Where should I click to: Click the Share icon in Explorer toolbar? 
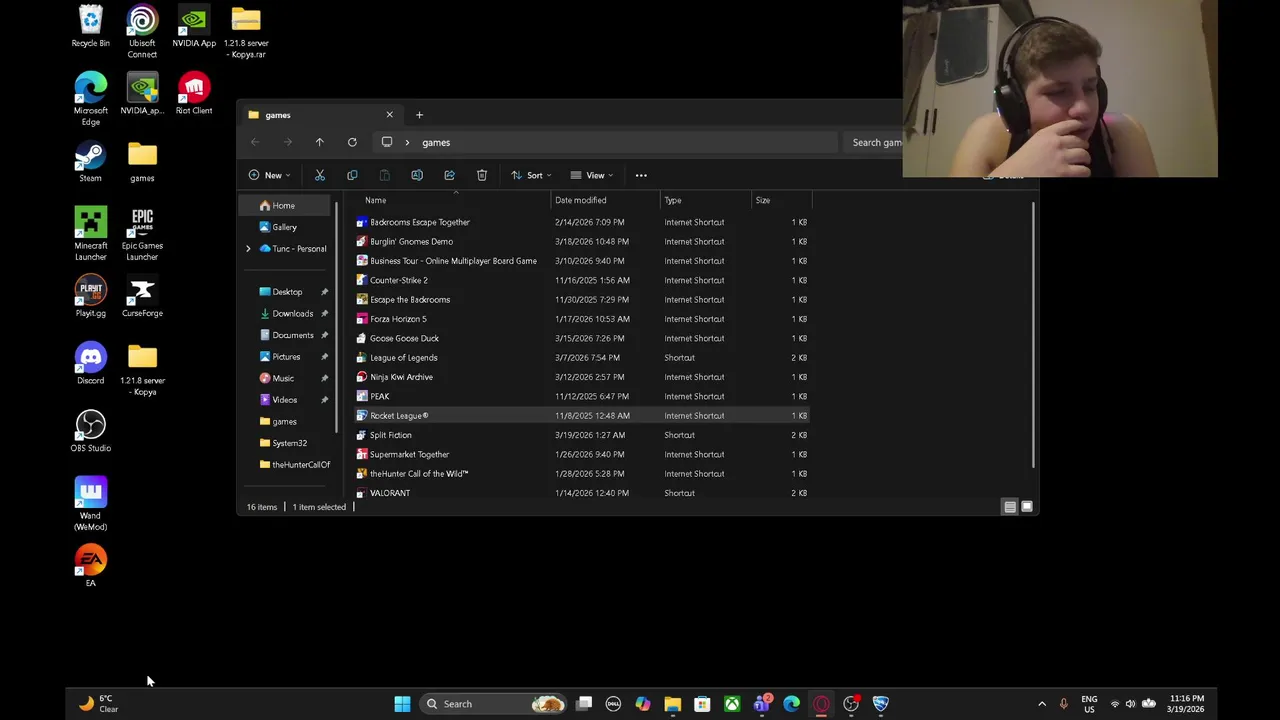click(x=449, y=175)
